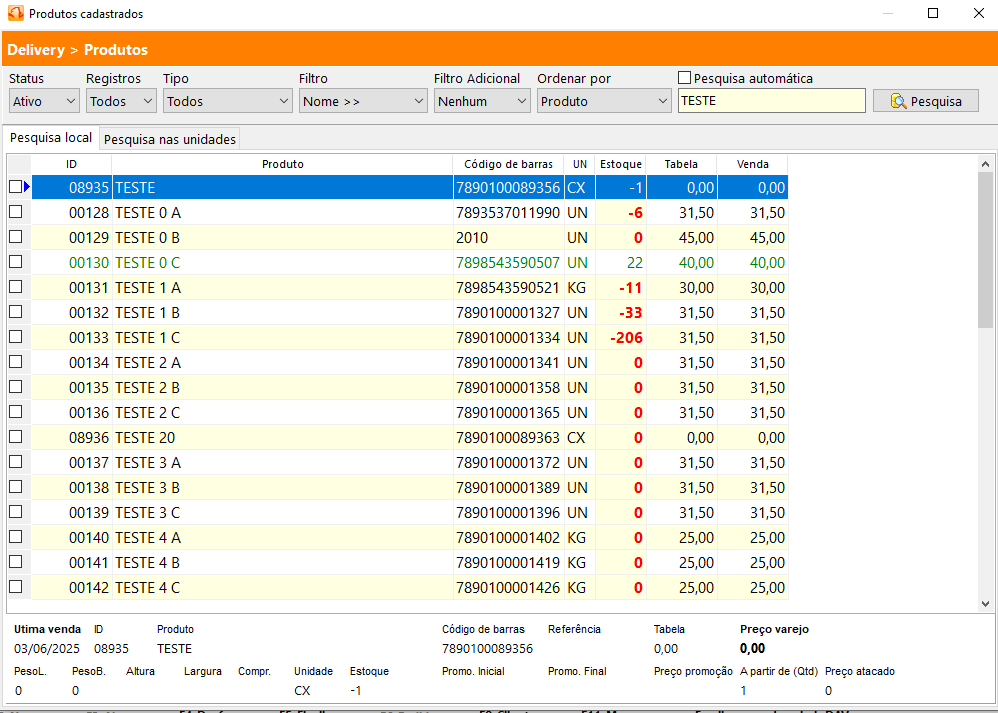Screen dimensions: 998x713
Task: Click the scrollbar down arrow of product list
Action: 984,603
